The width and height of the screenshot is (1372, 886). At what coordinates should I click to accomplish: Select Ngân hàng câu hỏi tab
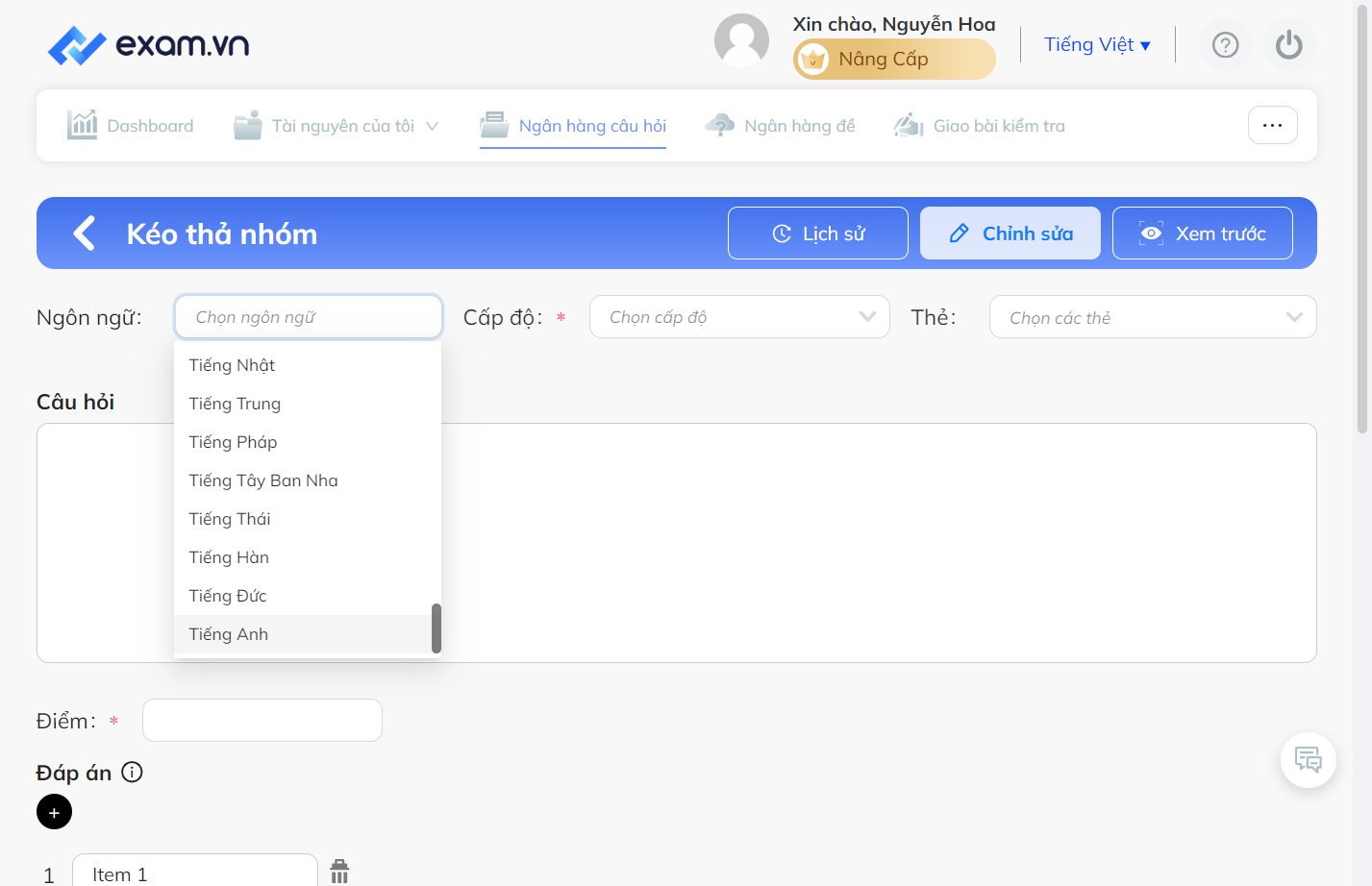[x=573, y=126]
